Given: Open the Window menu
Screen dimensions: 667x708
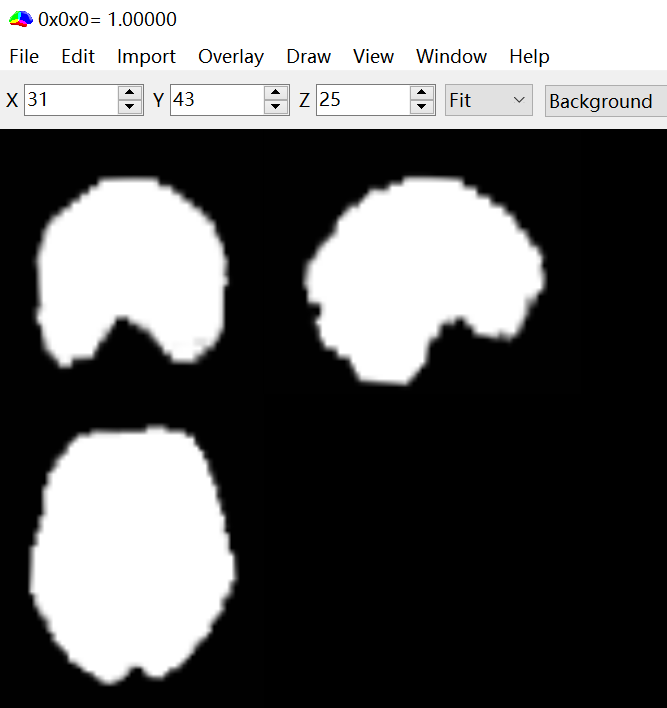Looking at the screenshot, I should pyautogui.click(x=451, y=56).
